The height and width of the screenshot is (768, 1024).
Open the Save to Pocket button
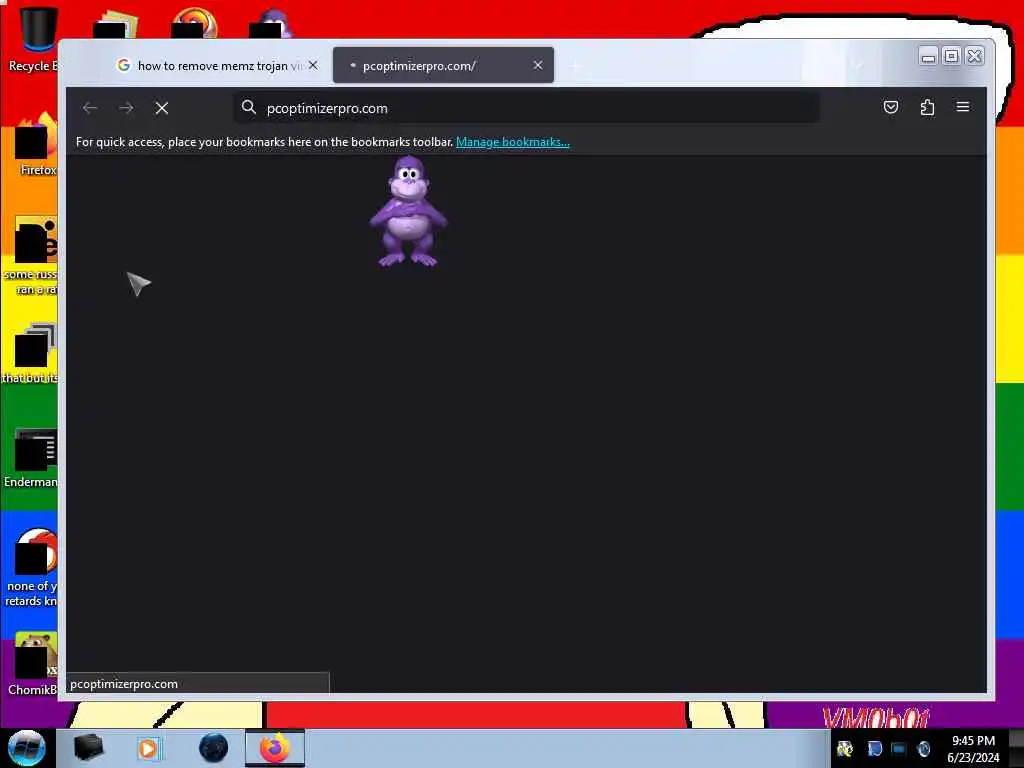(x=891, y=107)
